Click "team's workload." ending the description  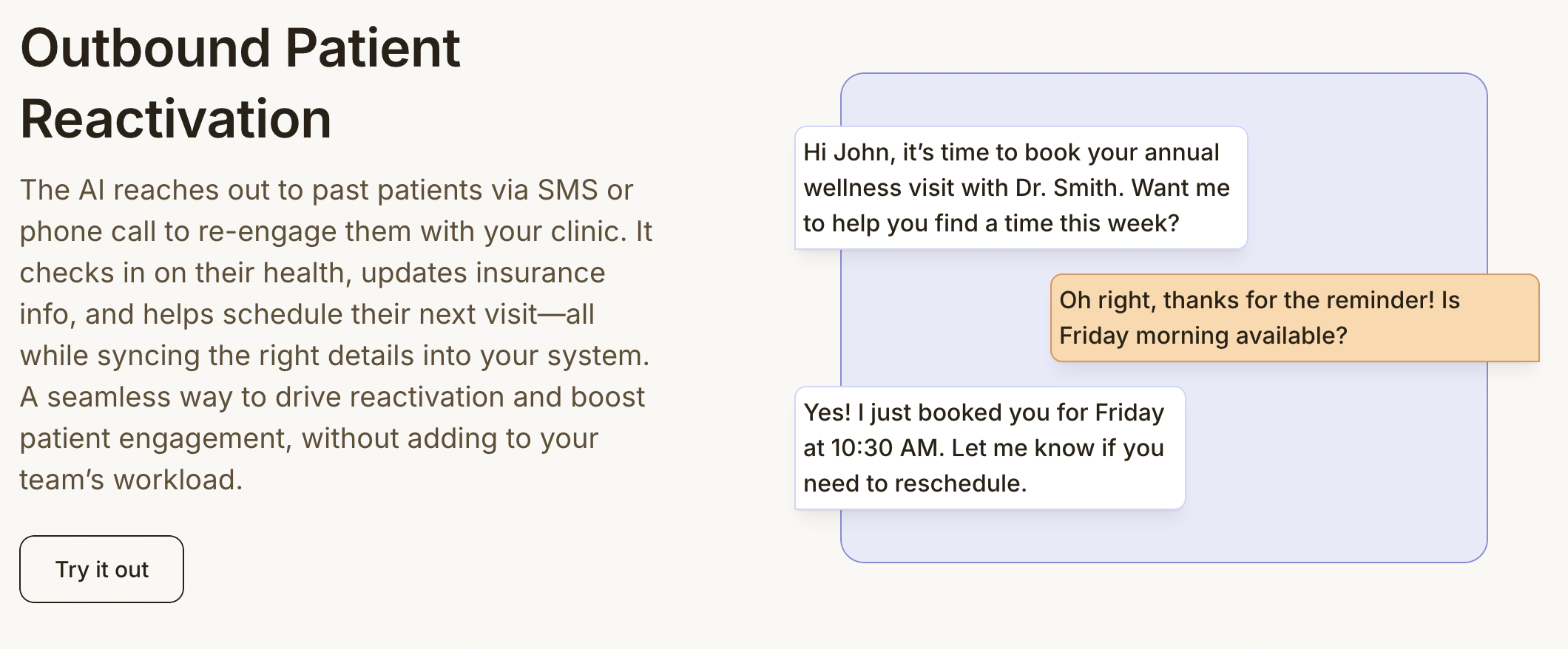(131, 480)
